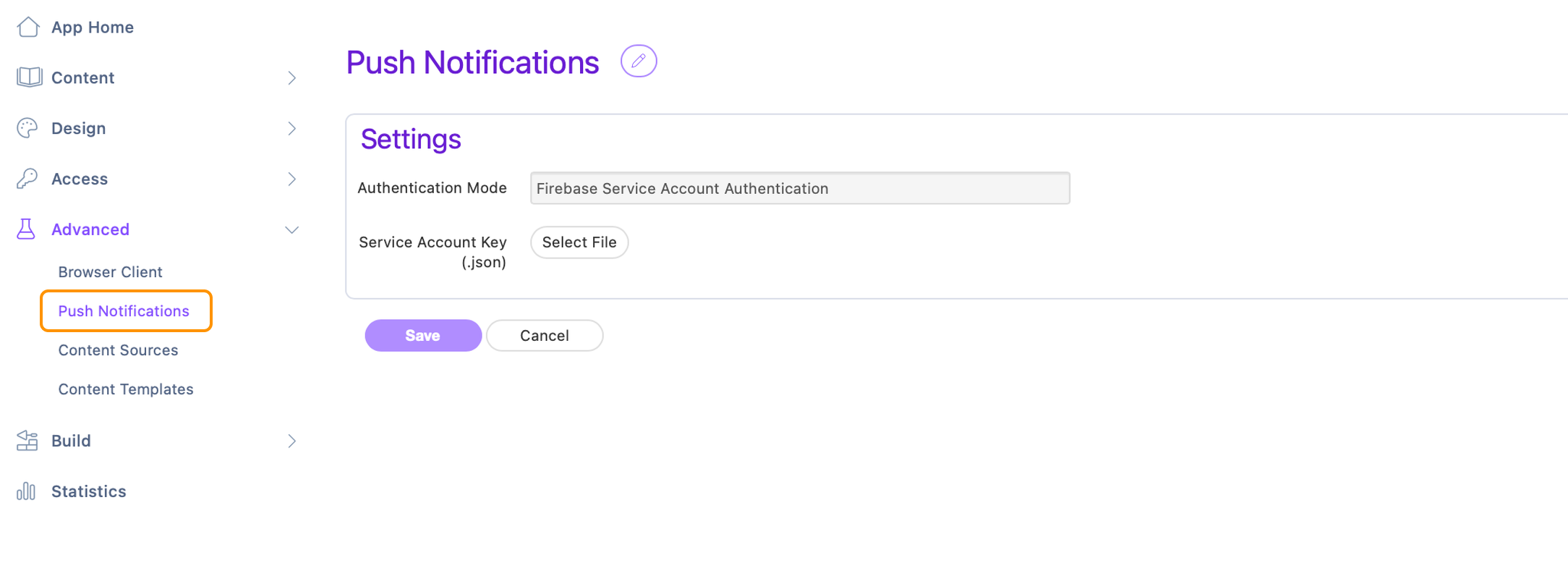Go to Content Templates
1568x563 pixels.
(126, 389)
